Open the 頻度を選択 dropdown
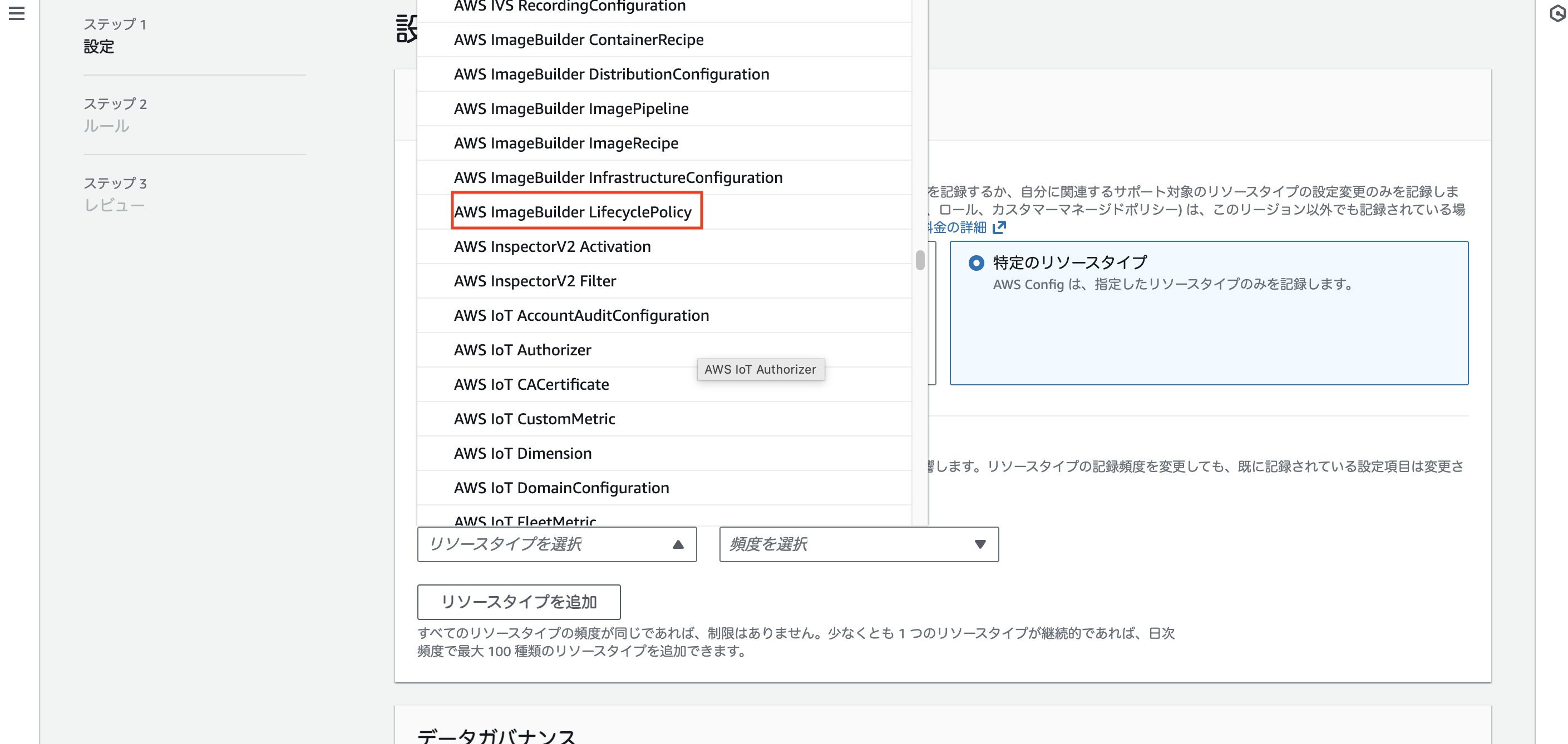The height and width of the screenshot is (744, 1568). coord(858,544)
